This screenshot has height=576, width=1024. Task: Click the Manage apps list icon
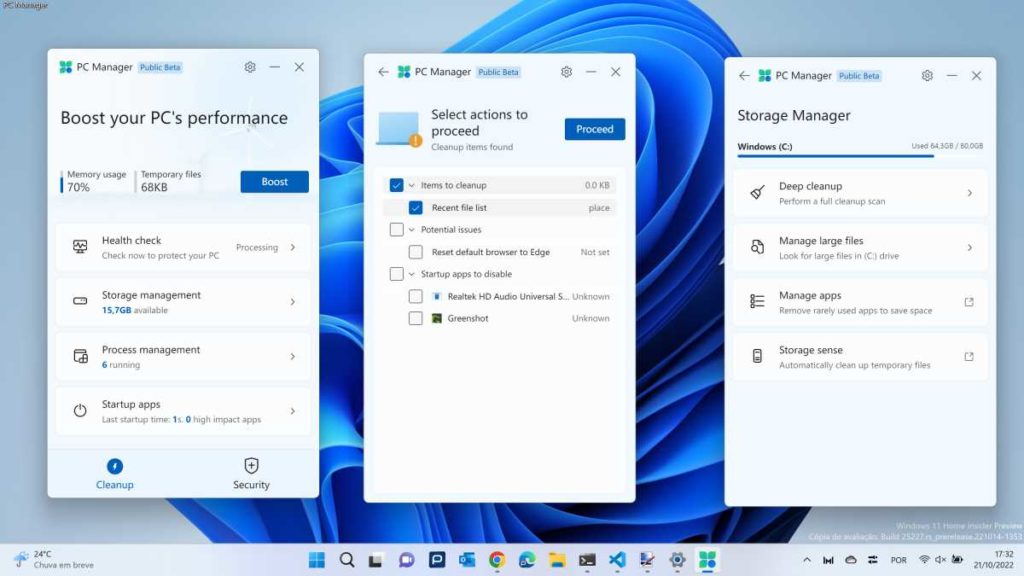click(757, 301)
